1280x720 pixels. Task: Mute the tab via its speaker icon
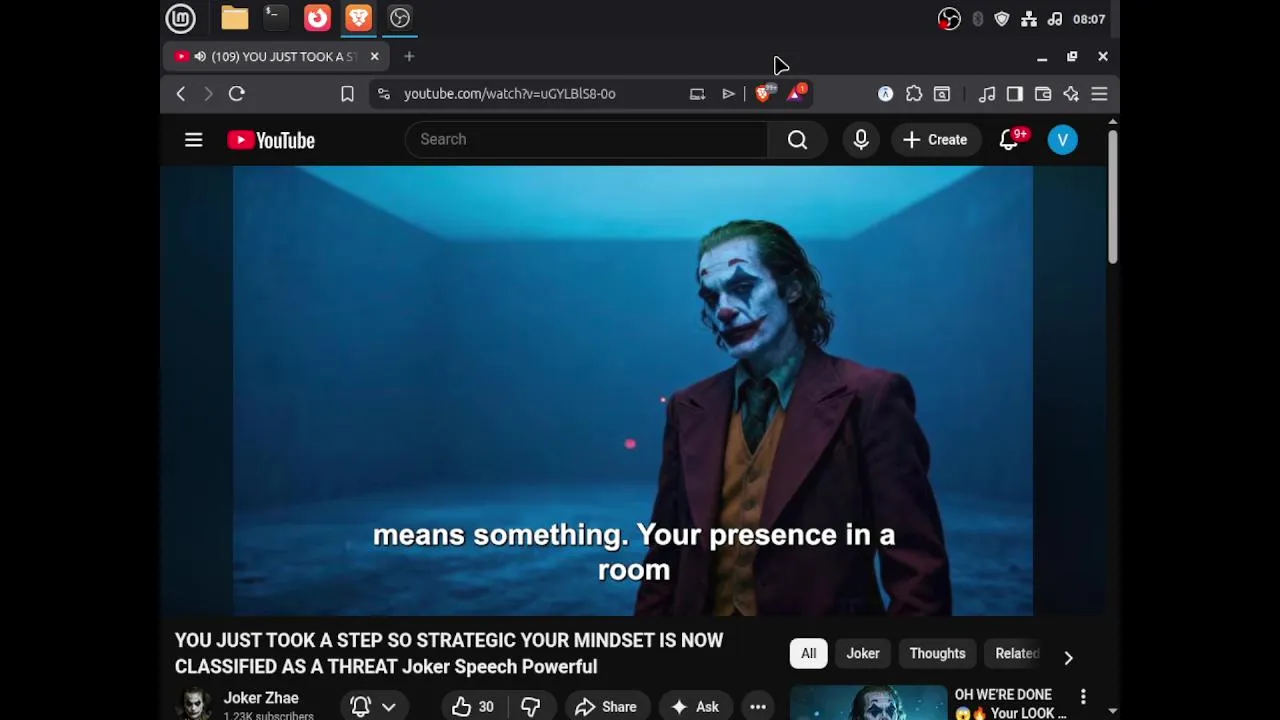200,57
